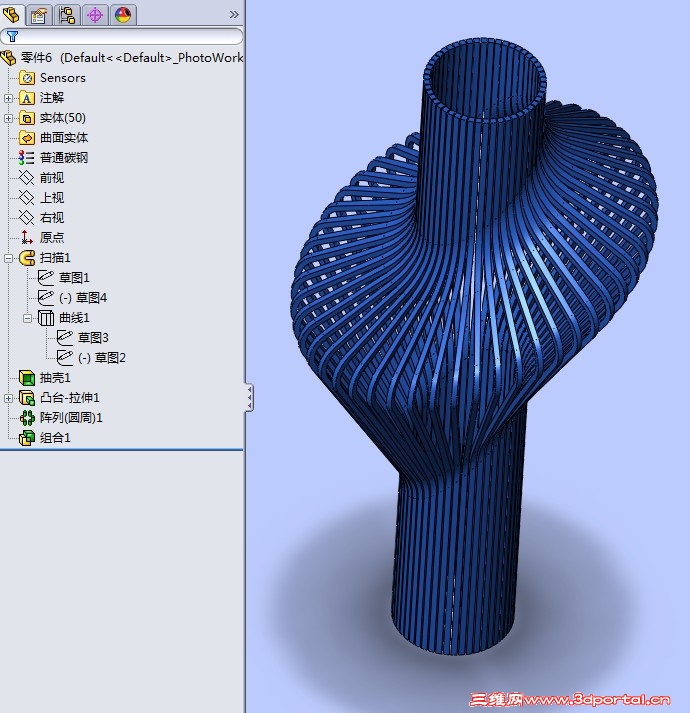Click the panel collapse handle arrows

(x=249, y=398)
